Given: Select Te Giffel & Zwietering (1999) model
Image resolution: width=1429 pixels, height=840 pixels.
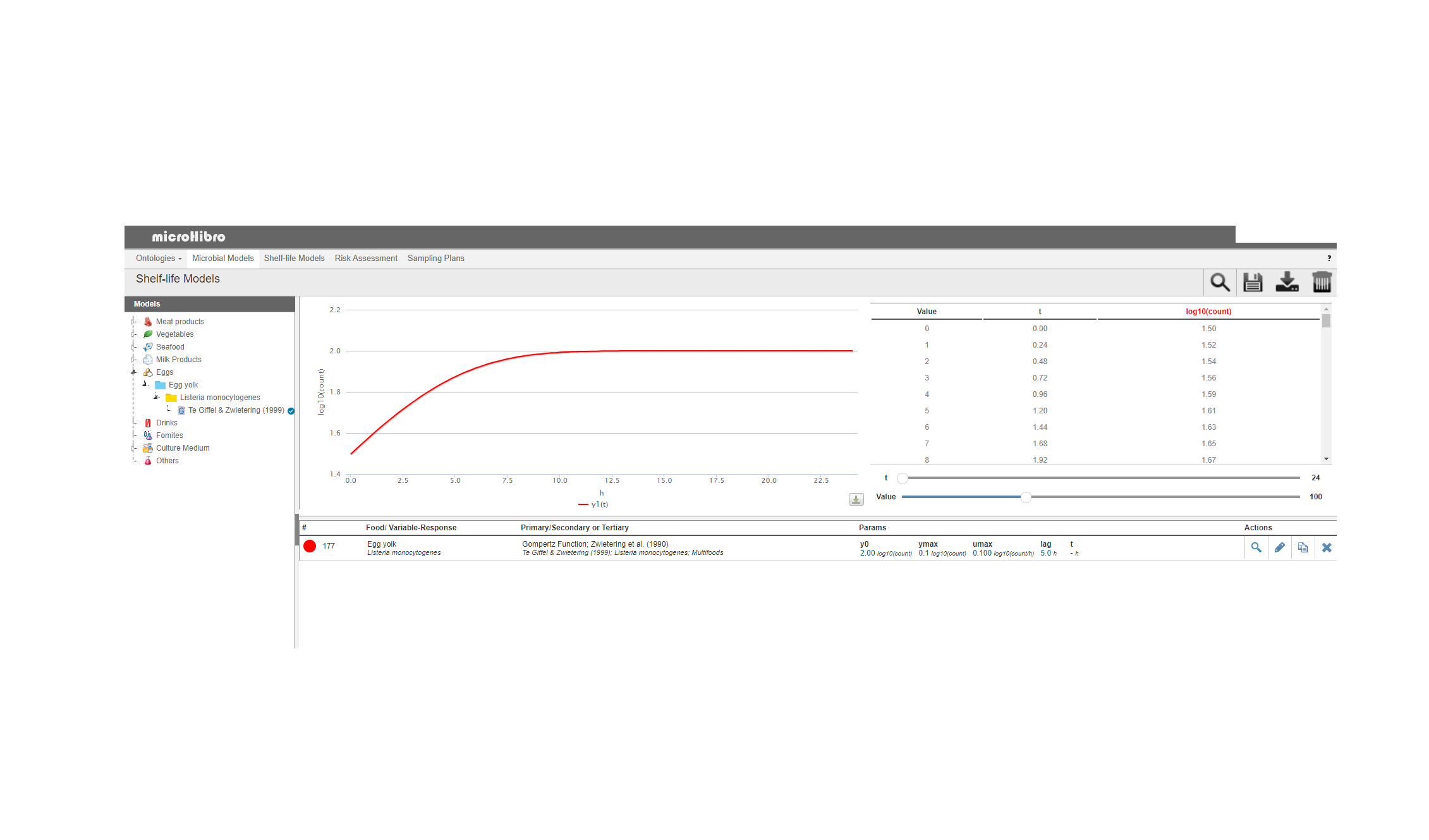Looking at the screenshot, I should 236,410.
